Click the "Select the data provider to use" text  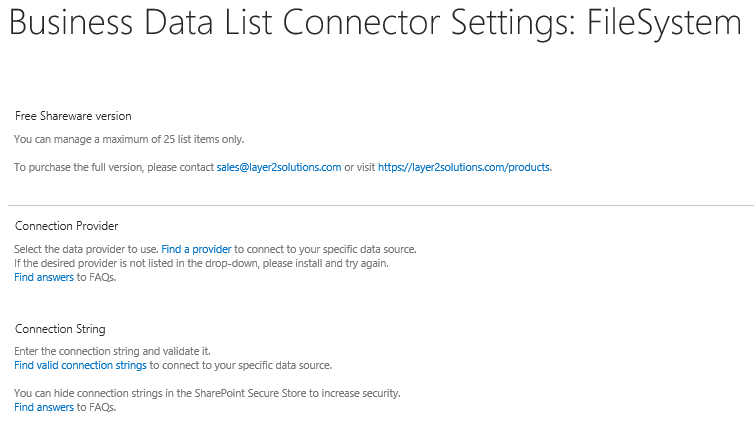tap(86, 249)
